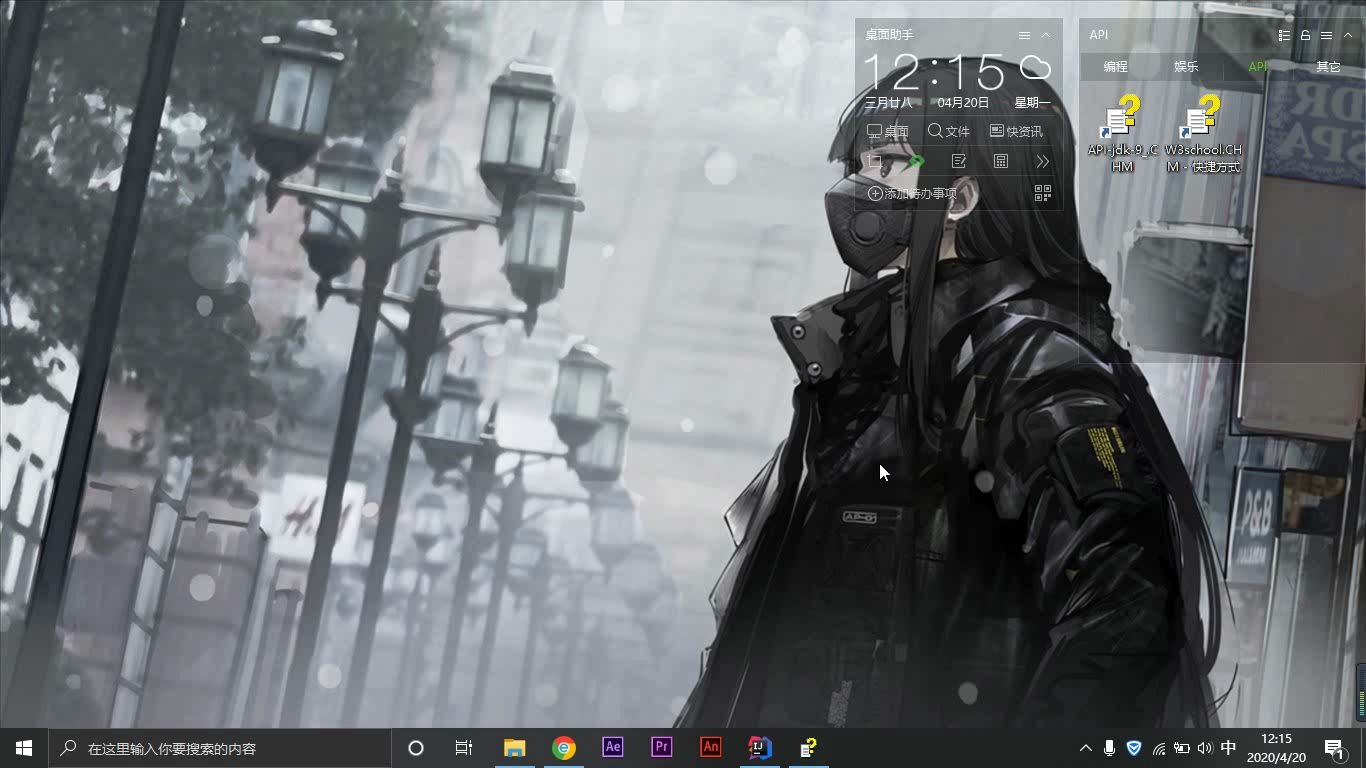The height and width of the screenshot is (768, 1366).
Task: Open the volume speaker tray icon
Action: coord(1204,748)
